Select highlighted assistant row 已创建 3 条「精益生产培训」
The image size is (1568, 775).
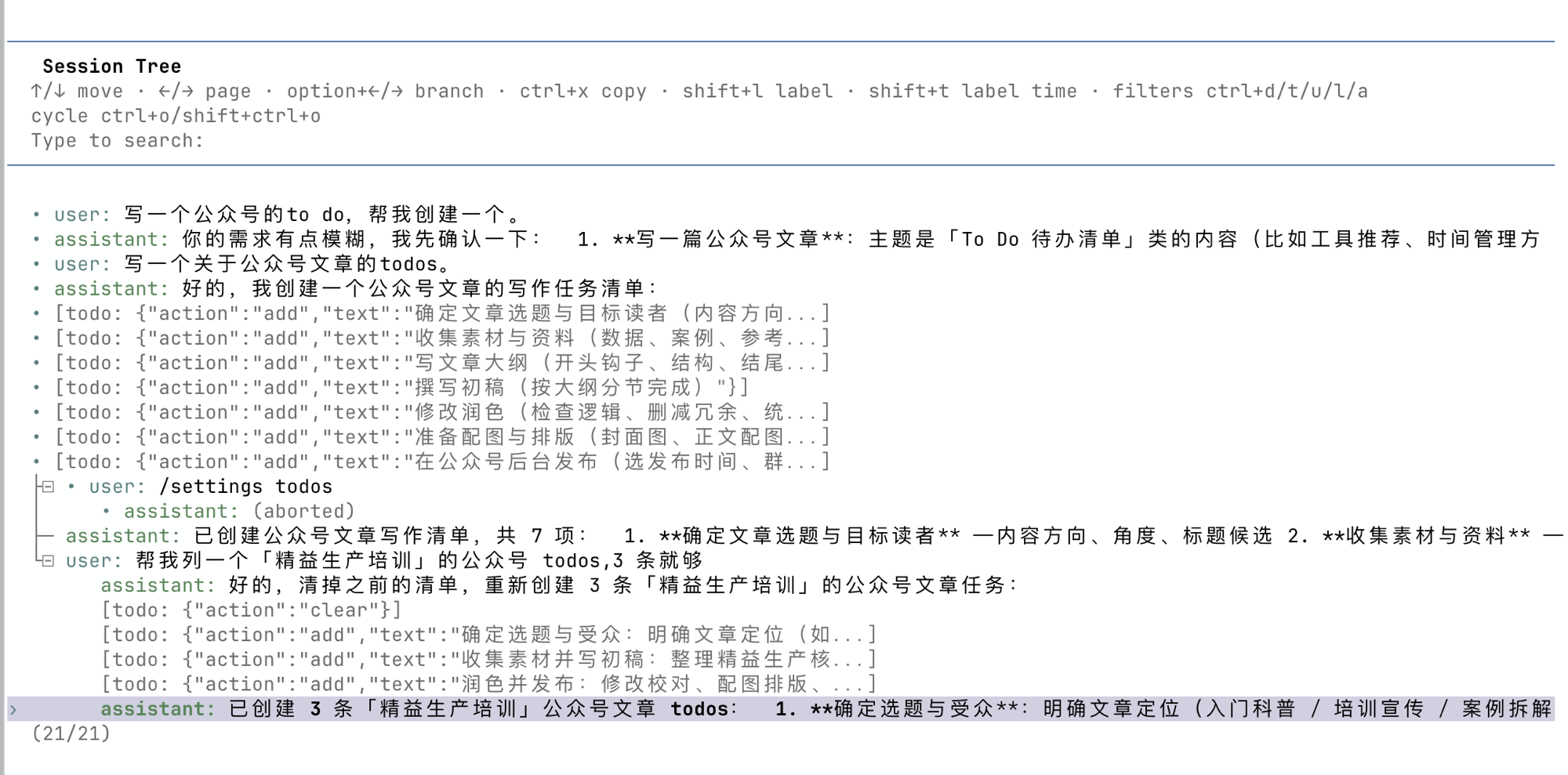coord(781,709)
